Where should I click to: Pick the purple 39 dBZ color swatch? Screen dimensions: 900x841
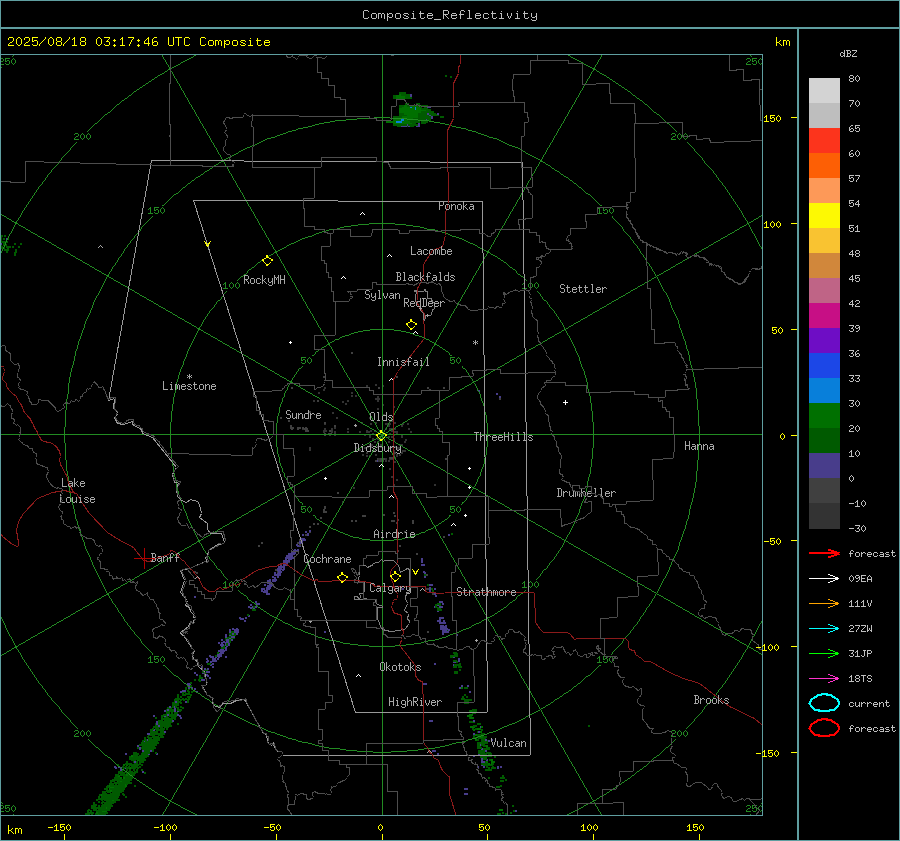[x=824, y=340]
